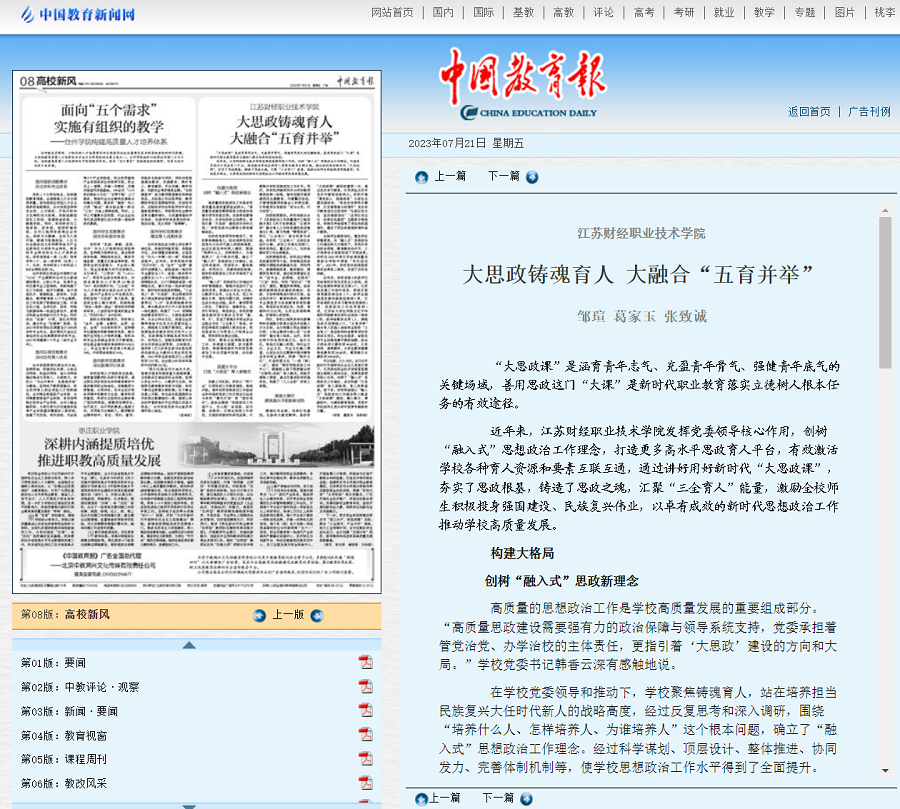The width and height of the screenshot is (900, 809).
Task: Select 高考 in the top navigation
Action: pos(644,13)
